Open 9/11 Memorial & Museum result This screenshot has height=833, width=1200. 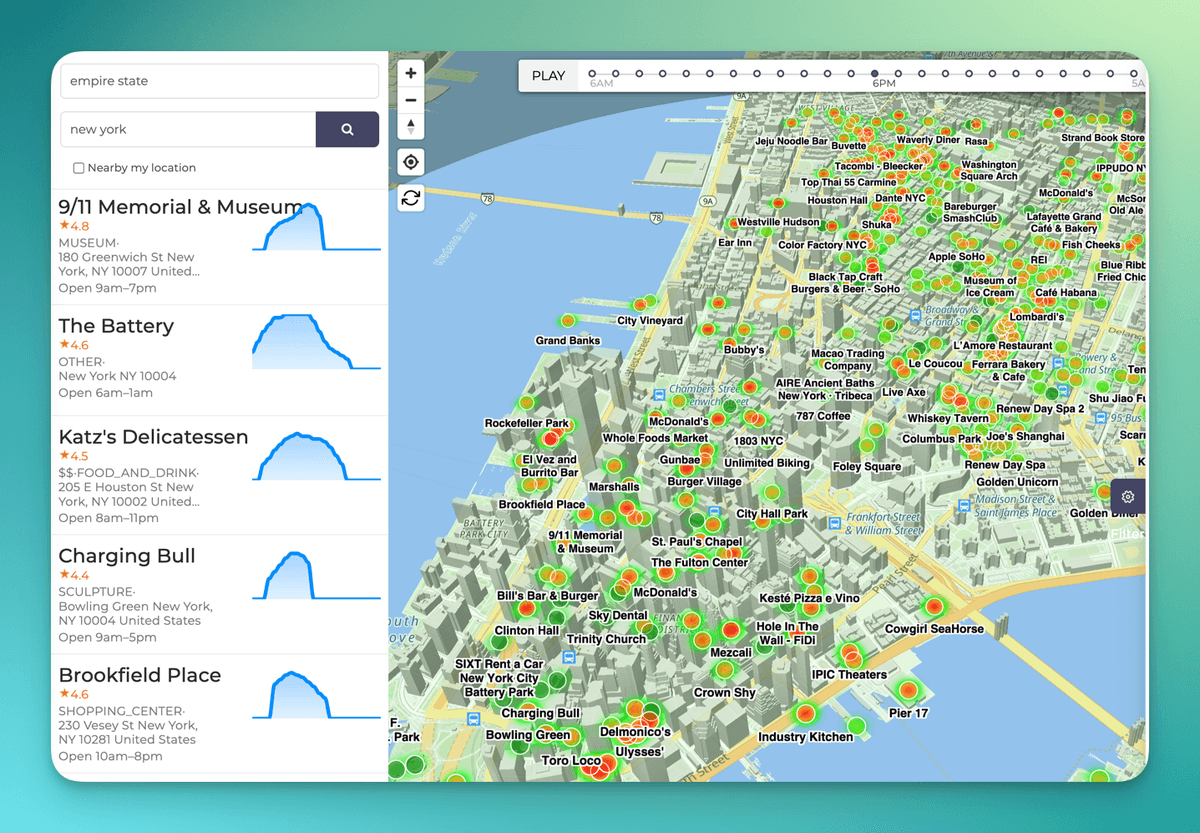point(219,247)
